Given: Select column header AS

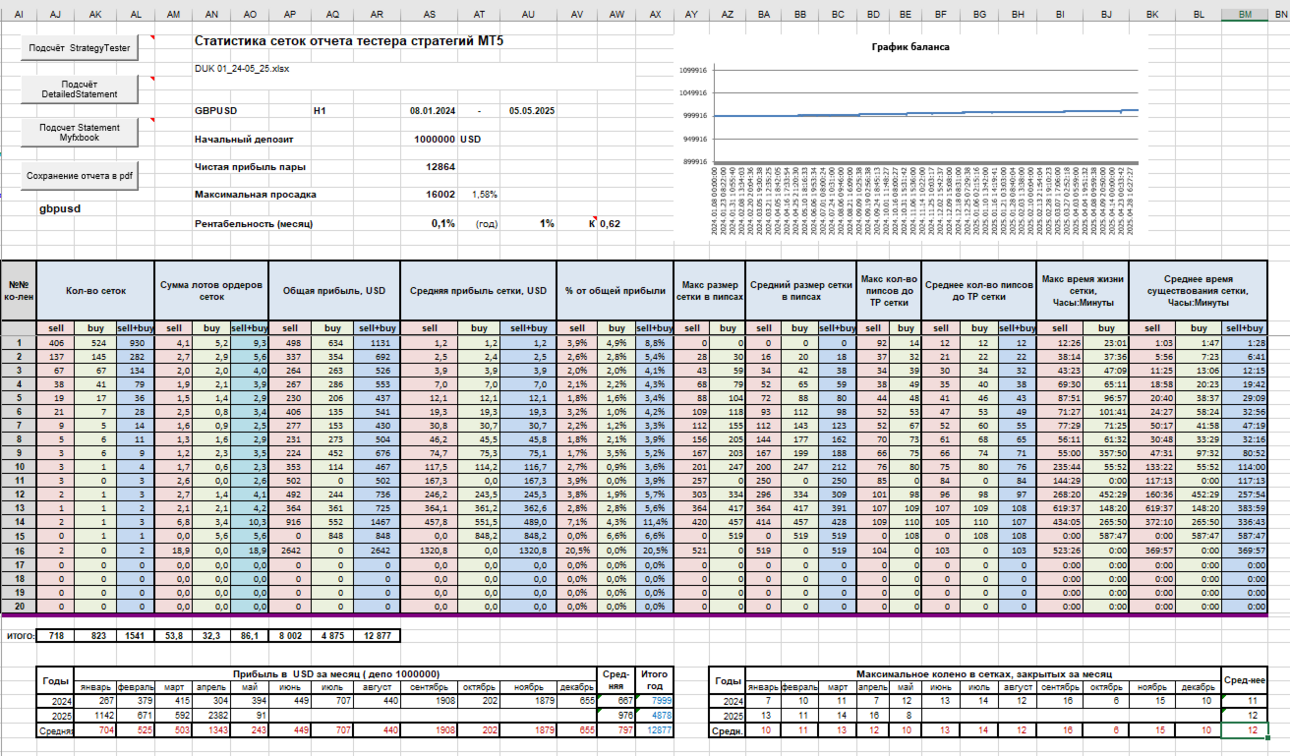Looking at the screenshot, I should click(x=430, y=15).
